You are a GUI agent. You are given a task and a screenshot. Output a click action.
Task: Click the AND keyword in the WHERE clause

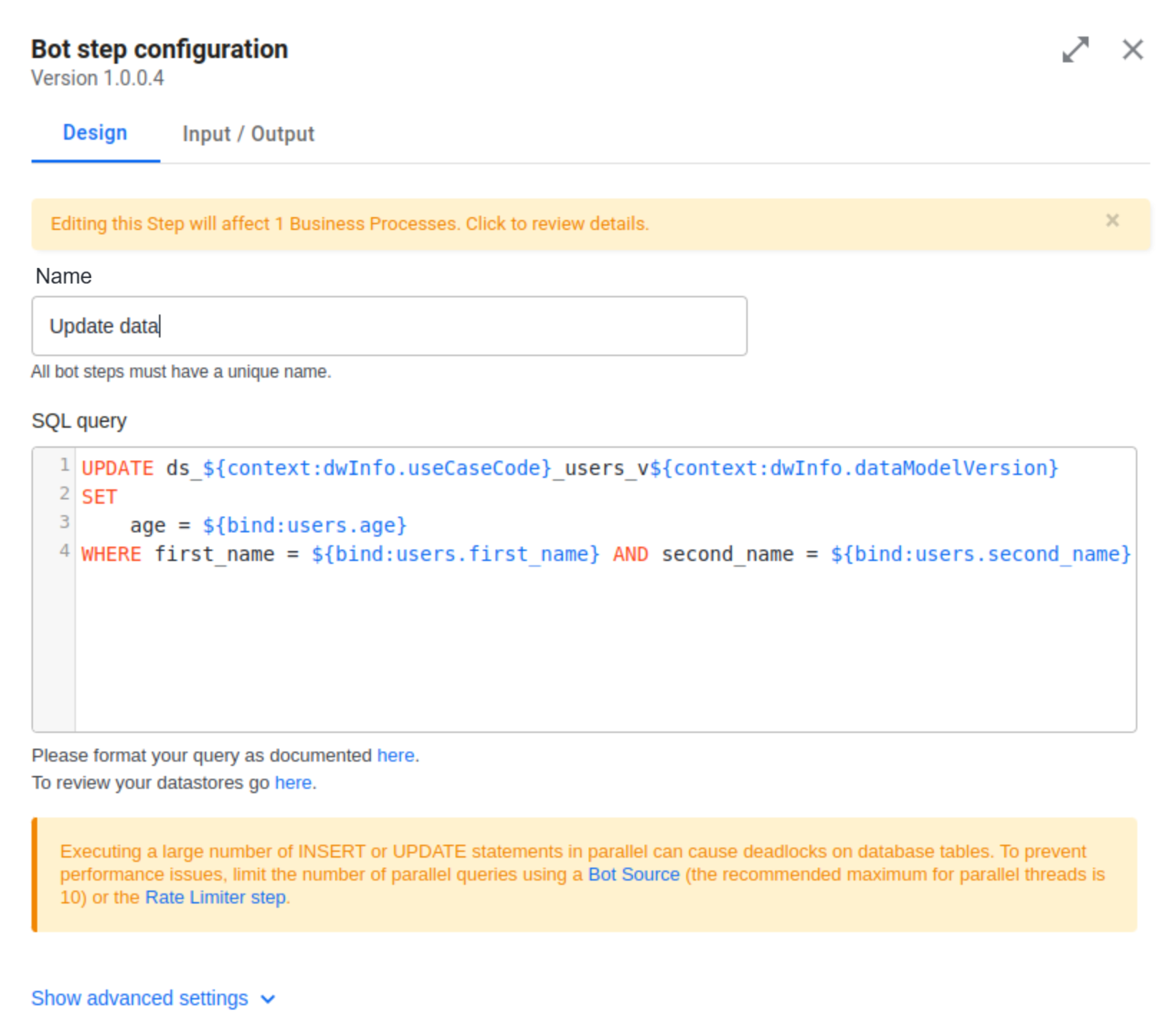[630, 554]
